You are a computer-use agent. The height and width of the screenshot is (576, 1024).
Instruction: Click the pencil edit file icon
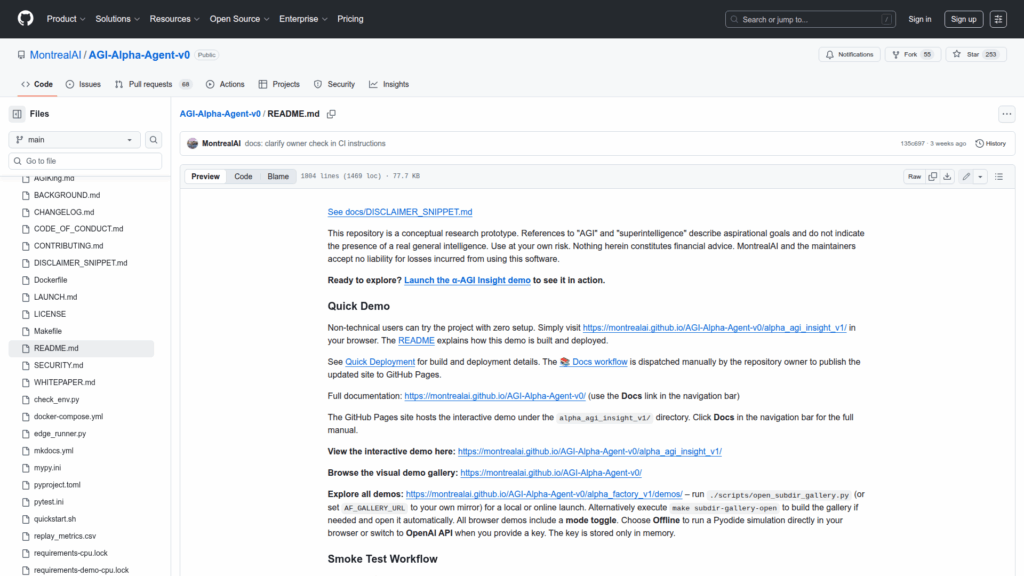tap(966, 177)
